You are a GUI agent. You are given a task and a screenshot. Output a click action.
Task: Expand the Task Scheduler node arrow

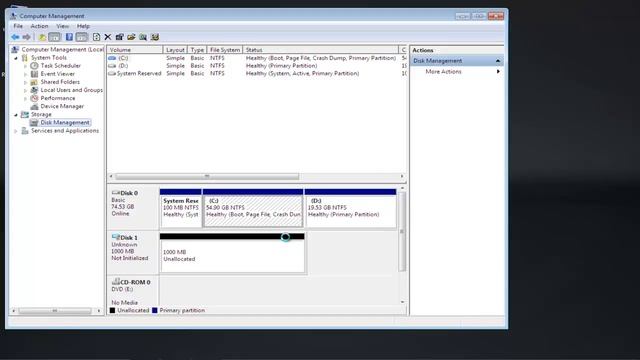click(x=25, y=66)
